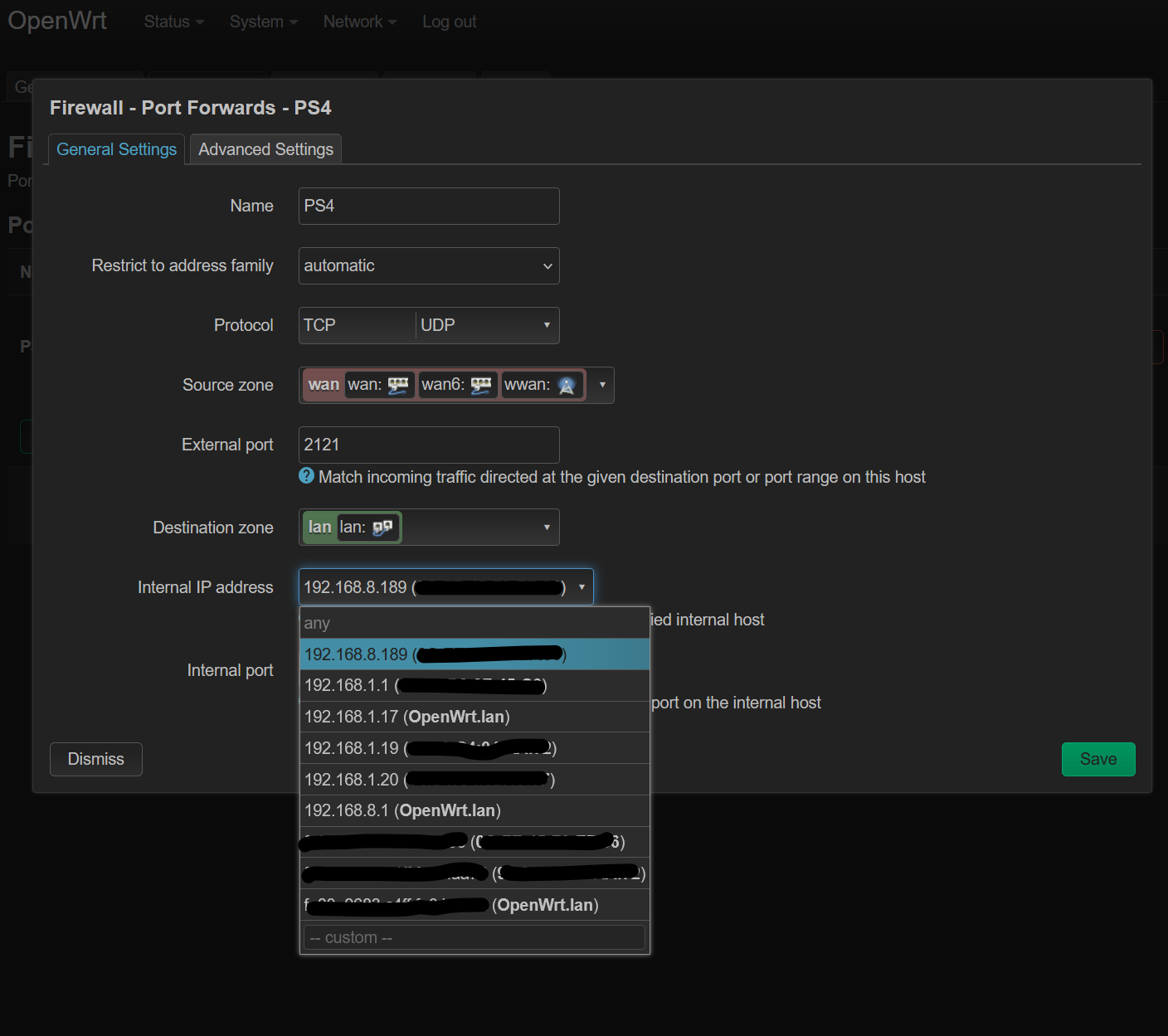The image size is (1168, 1036).
Task: Select 192.168.1.19 in the IP dropdown list
Action: [474, 748]
